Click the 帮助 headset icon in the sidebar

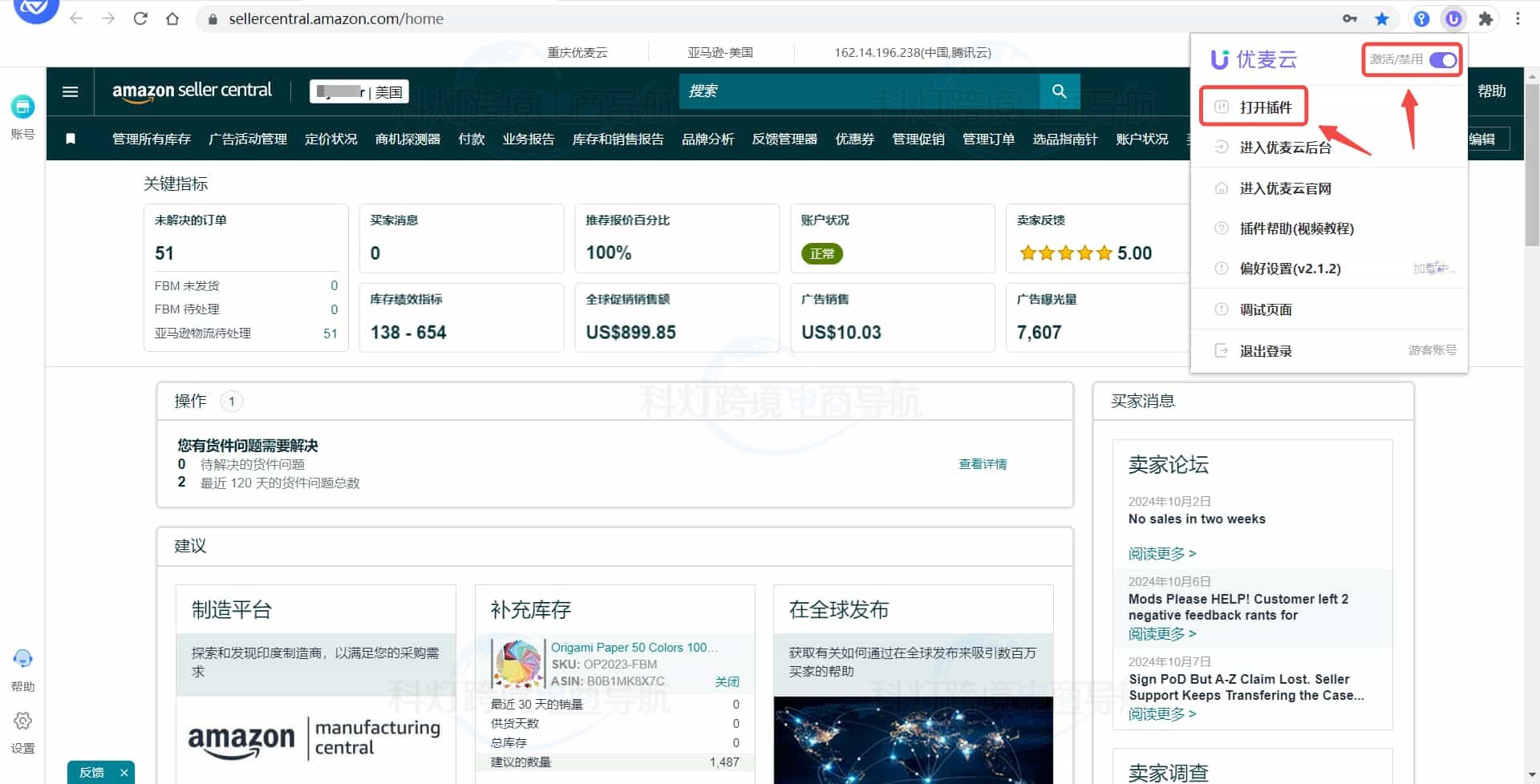[22, 657]
